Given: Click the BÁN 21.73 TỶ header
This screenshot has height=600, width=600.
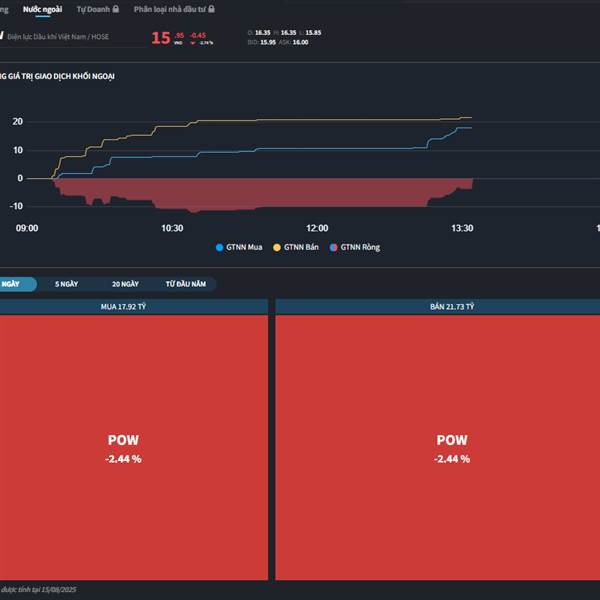Looking at the screenshot, I should [x=438, y=307].
